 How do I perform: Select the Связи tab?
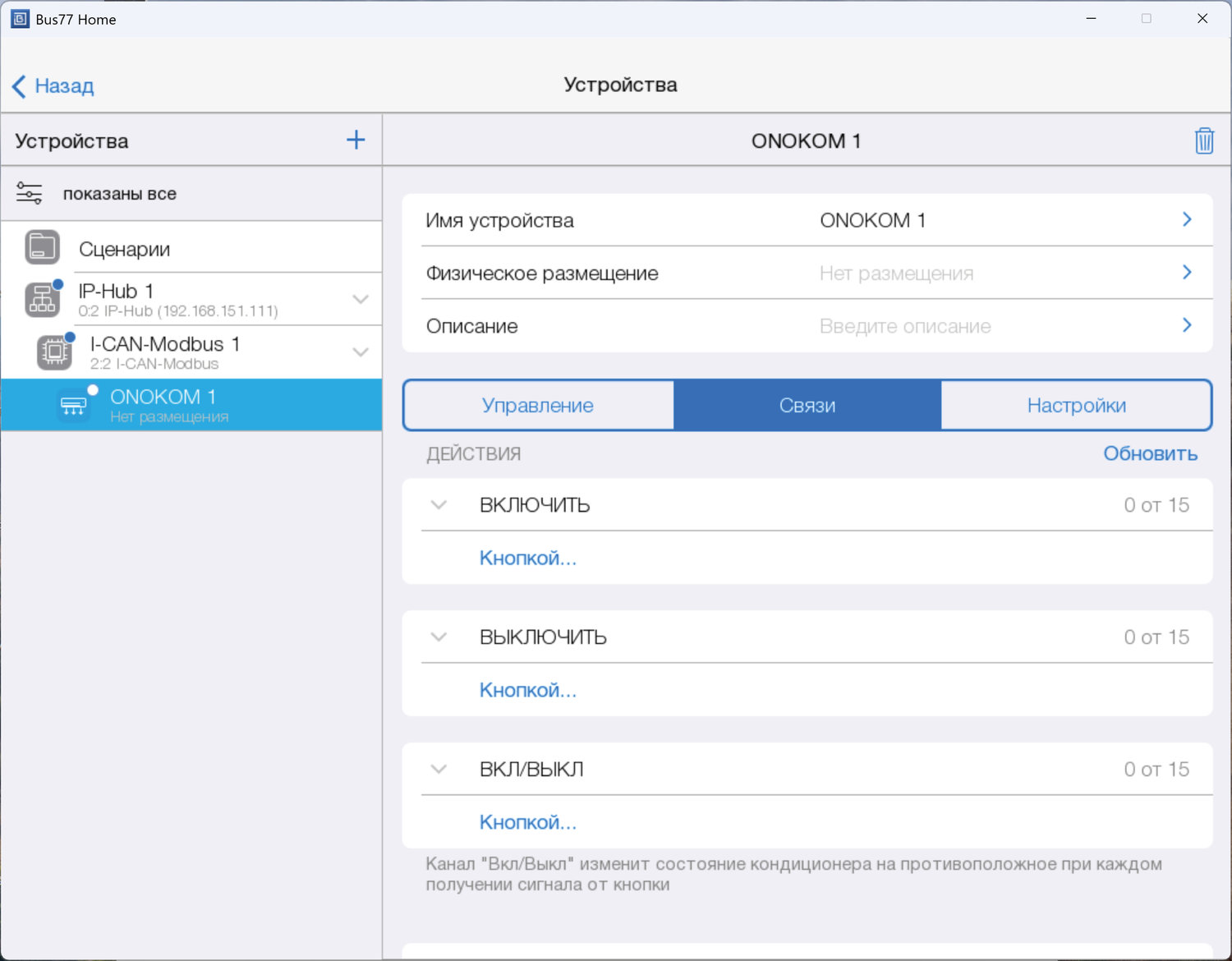click(x=807, y=405)
